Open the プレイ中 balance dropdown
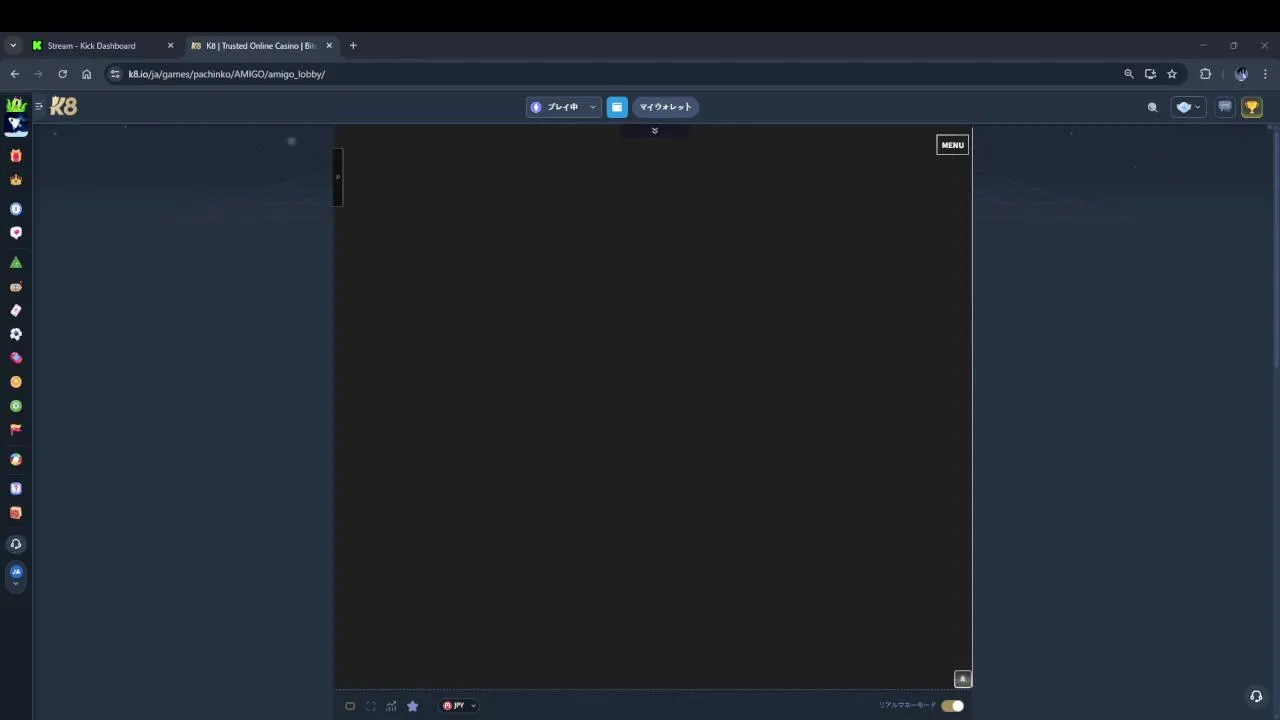This screenshot has height=720, width=1280. [x=563, y=107]
